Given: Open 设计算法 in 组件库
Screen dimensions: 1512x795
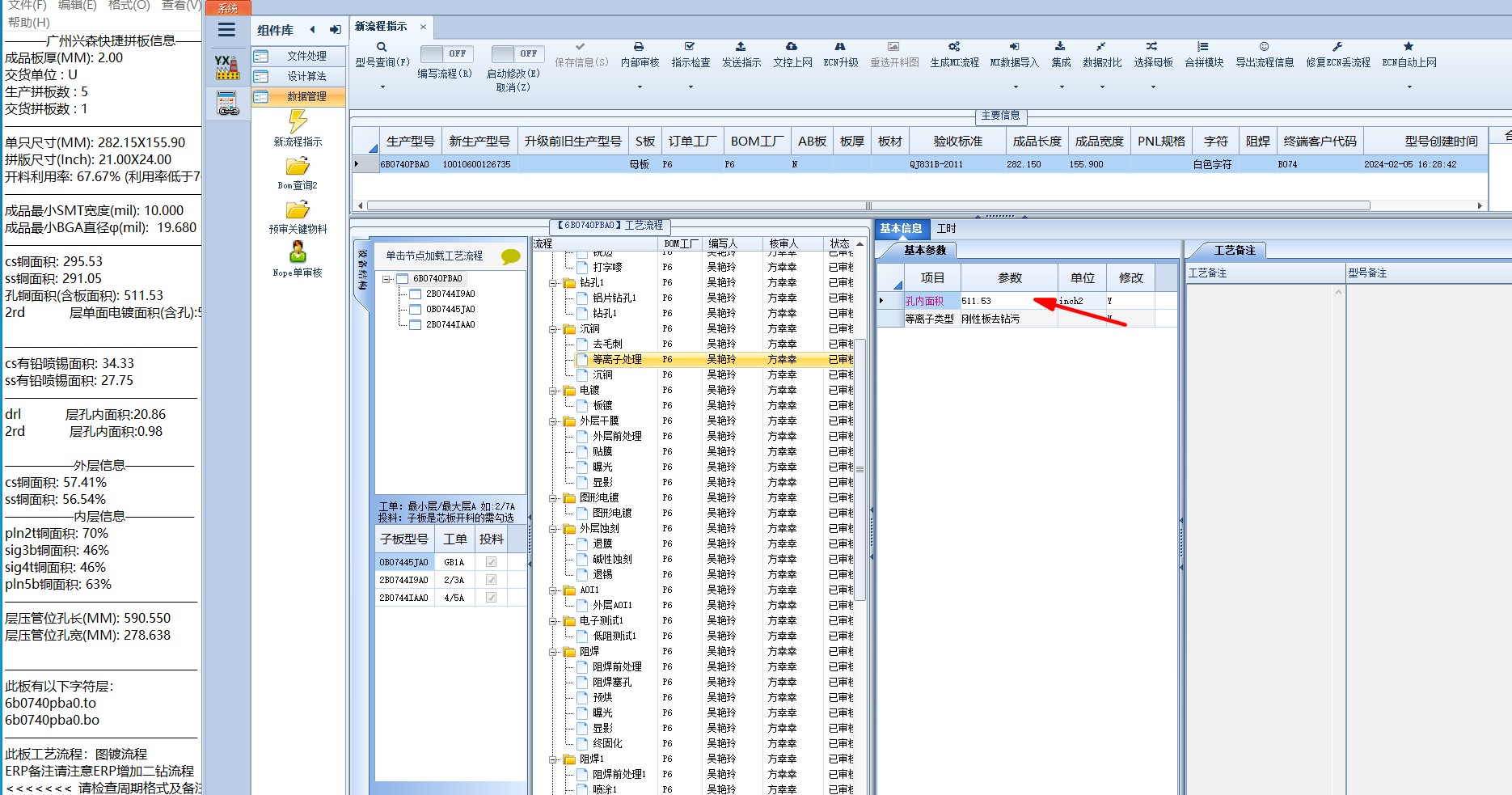Looking at the screenshot, I should pos(298,76).
